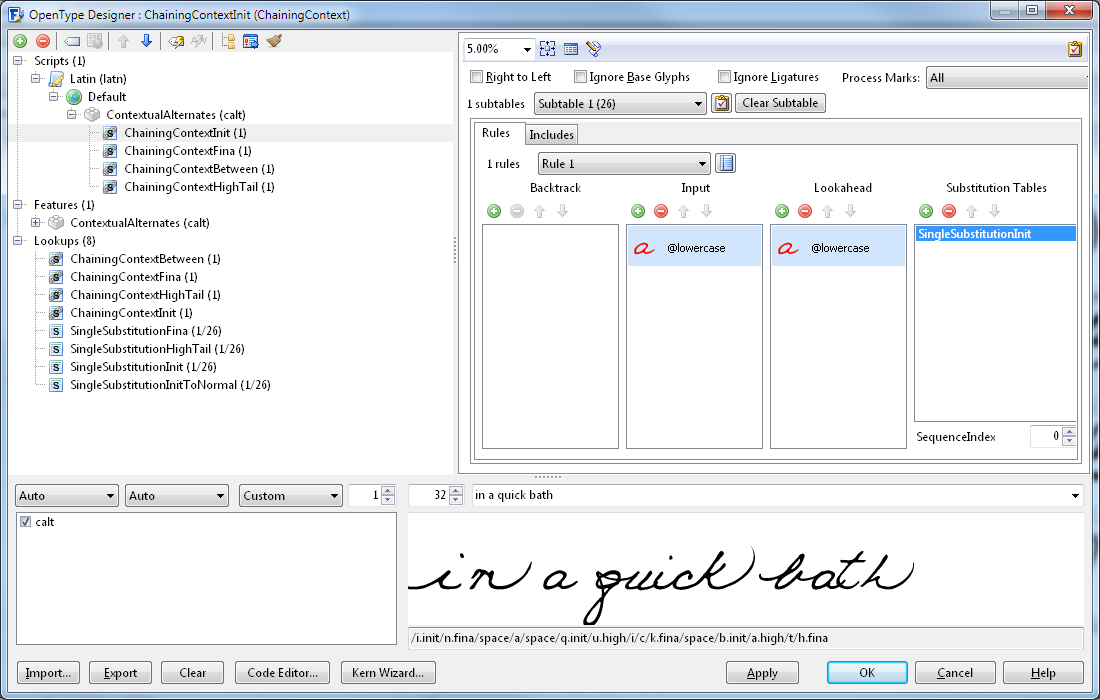Move Input item up with arrow
1100x700 pixels.
683,211
